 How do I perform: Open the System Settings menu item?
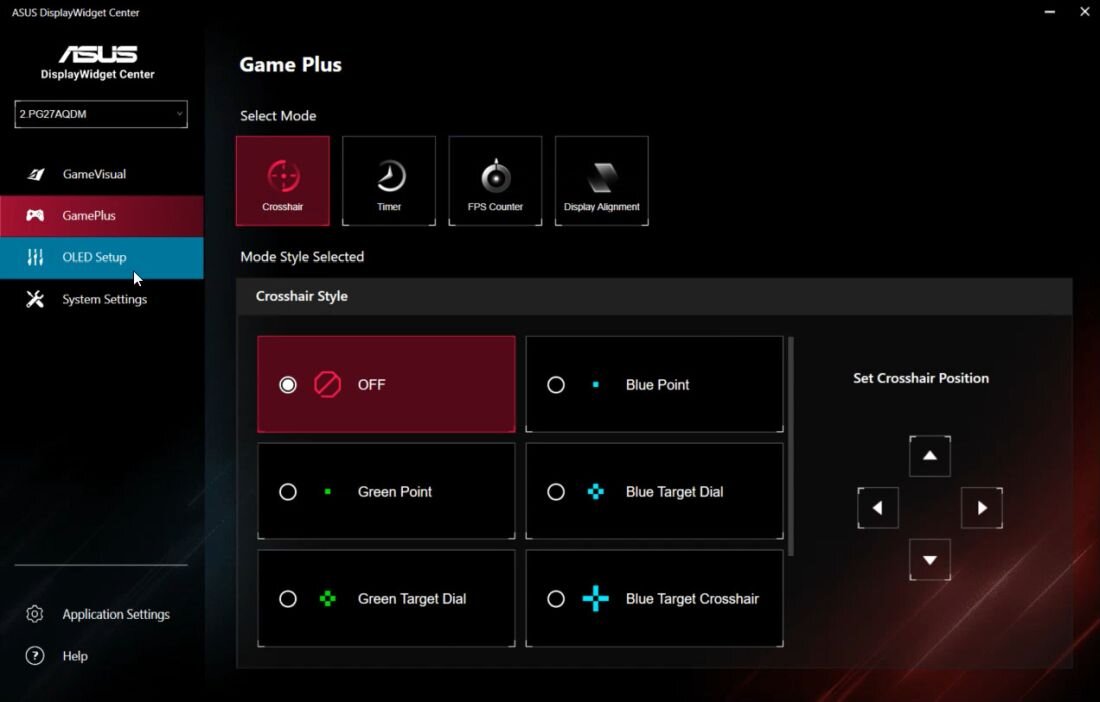pyautogui.click(x=102, y=299)
